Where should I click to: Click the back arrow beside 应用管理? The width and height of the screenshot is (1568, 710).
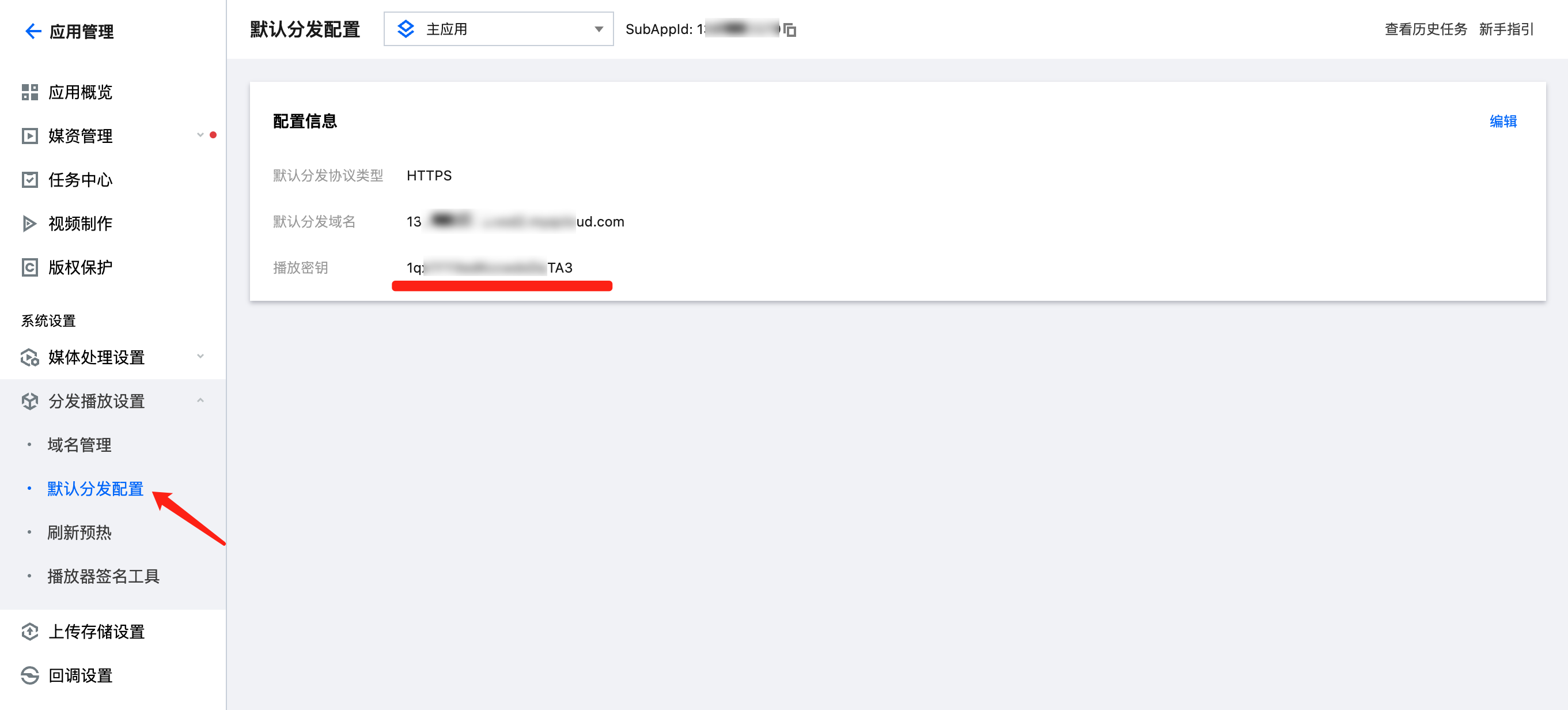point(33,31)
